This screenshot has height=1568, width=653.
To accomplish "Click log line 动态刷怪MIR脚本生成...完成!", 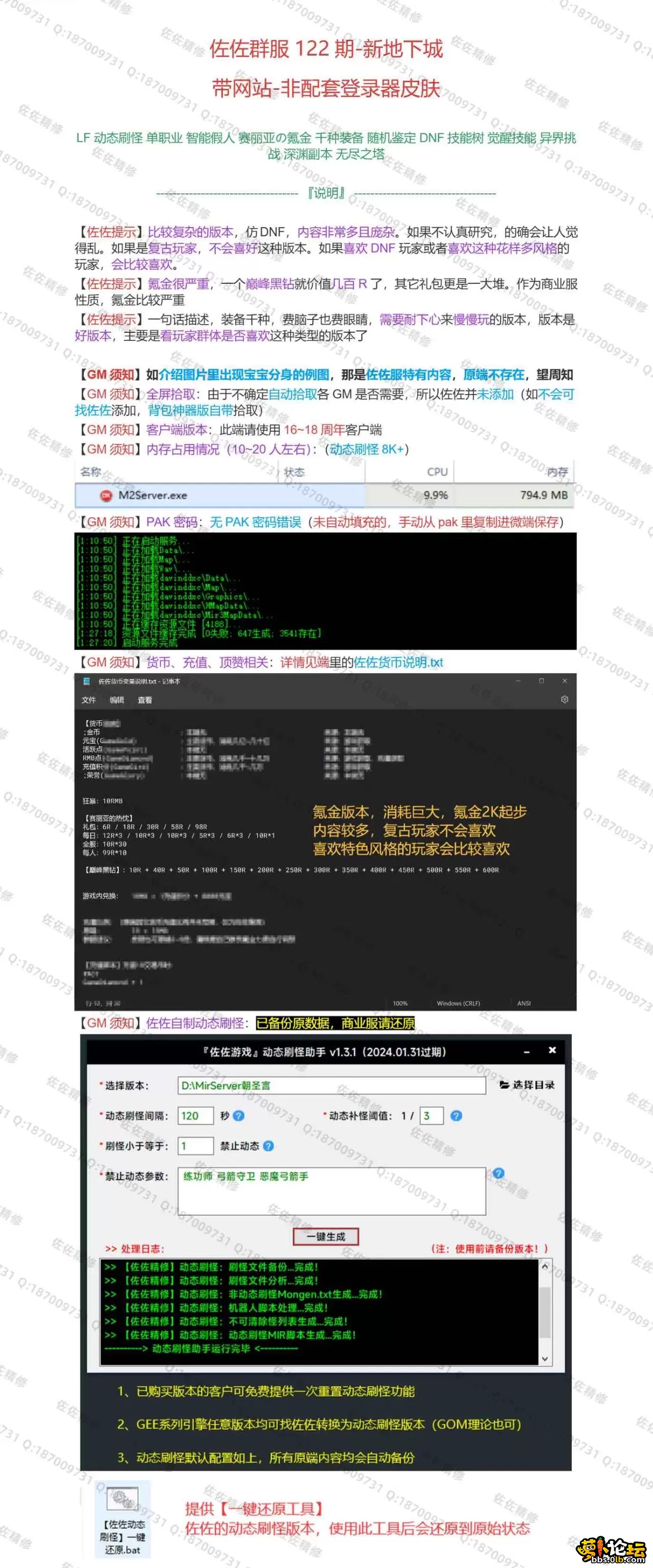I will 230,1335.
